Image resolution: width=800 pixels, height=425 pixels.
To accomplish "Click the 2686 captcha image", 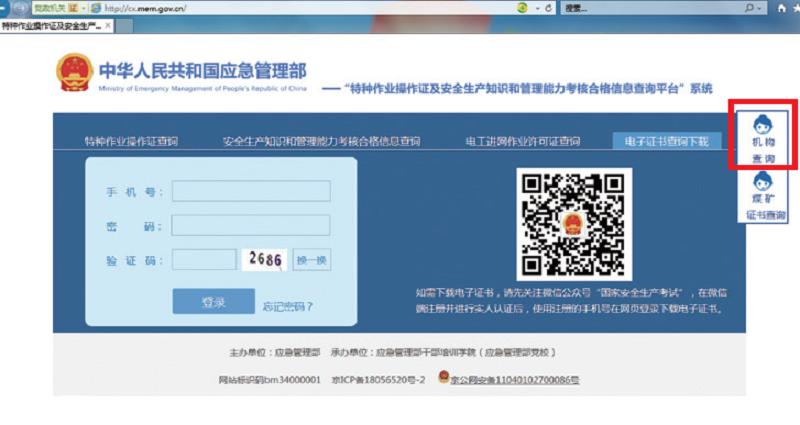I will pos(265,260).
